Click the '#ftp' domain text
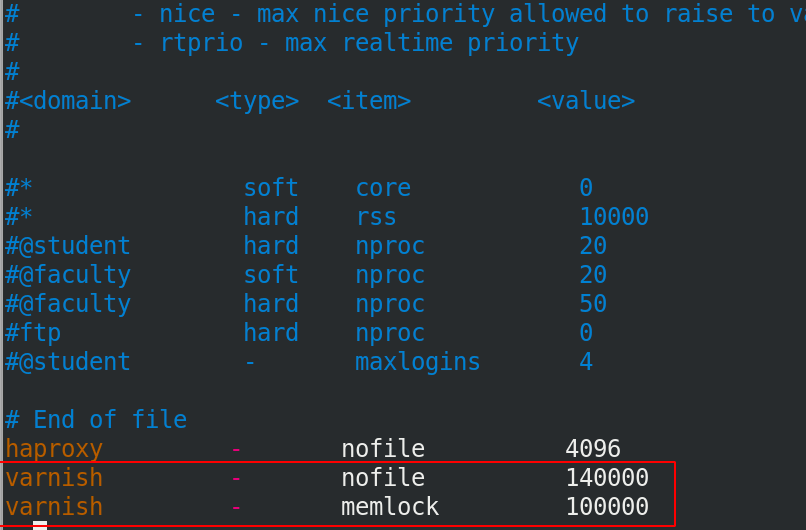The height and width of the screenshot is (530, 806). [x=33, y=333]
